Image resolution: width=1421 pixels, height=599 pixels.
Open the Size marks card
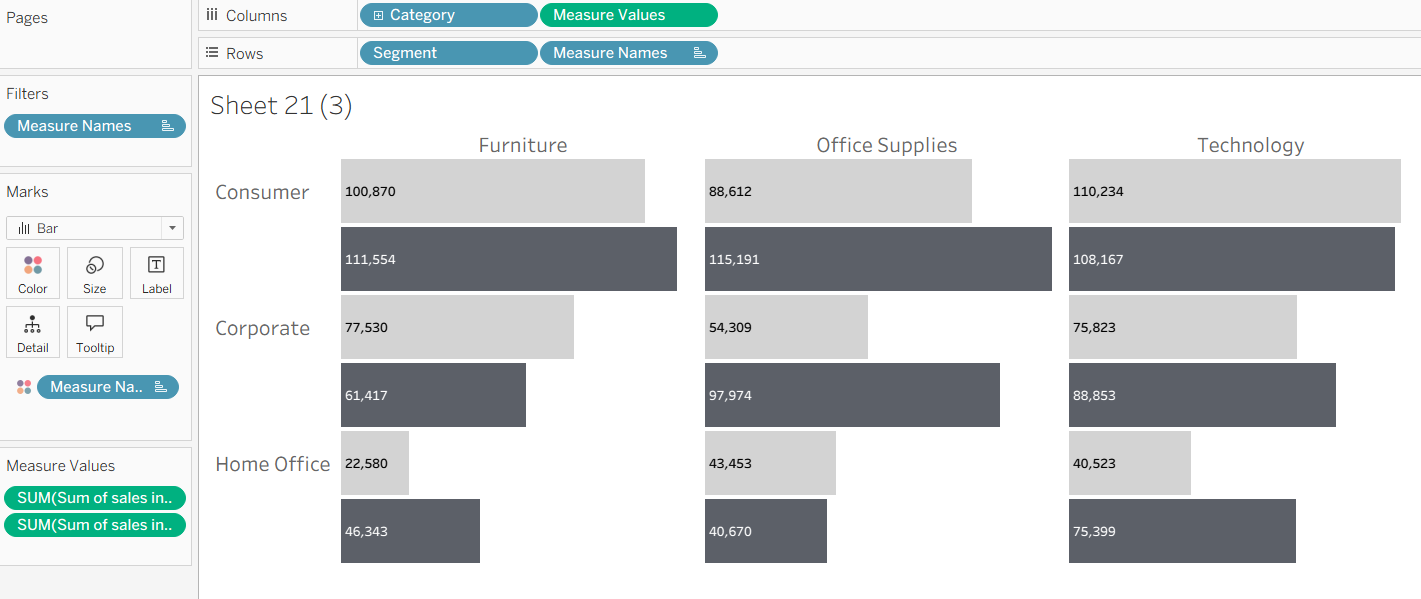tap(95, 273)
